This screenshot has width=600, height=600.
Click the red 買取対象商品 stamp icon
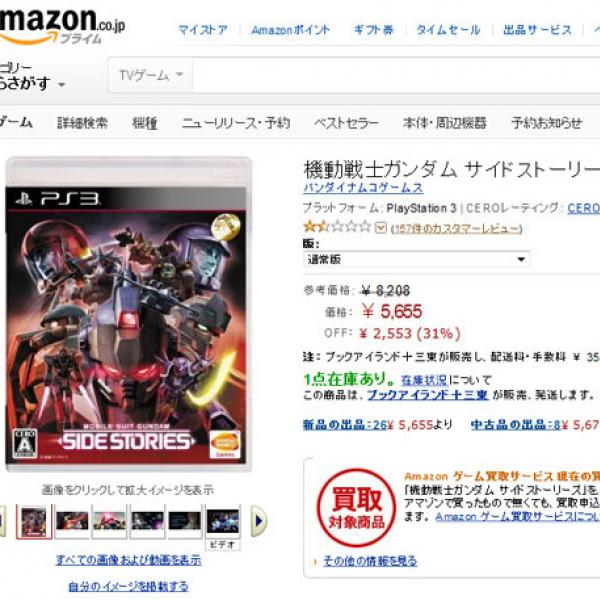coord(356,507)
